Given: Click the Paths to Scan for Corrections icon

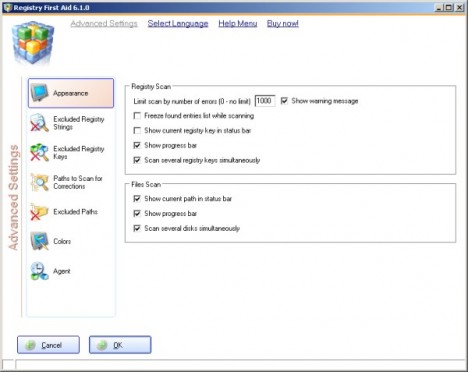Looking at the screenshot, I should click(40, 182).
